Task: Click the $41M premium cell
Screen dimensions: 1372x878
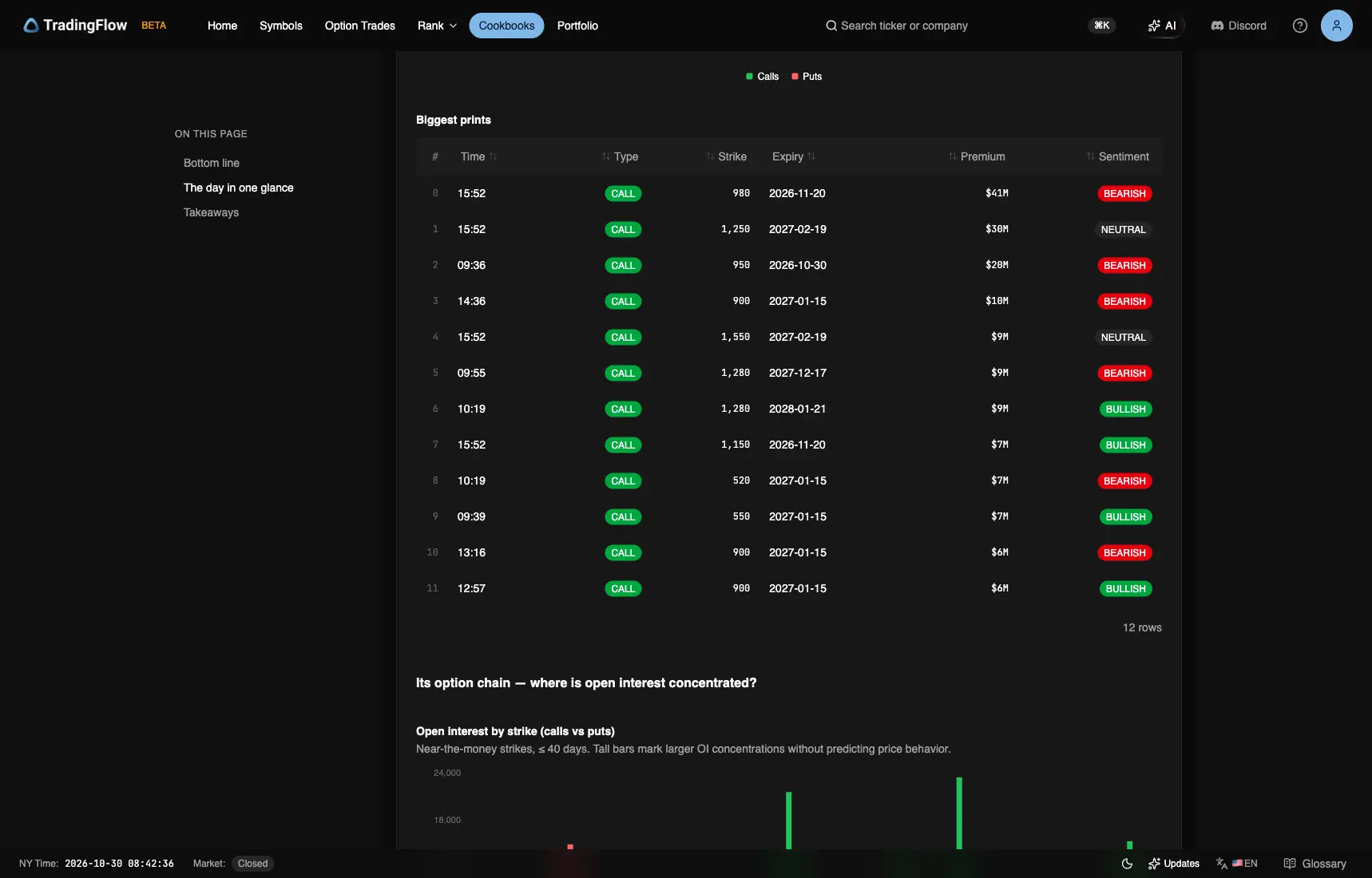Action: (x=997, y=193)
